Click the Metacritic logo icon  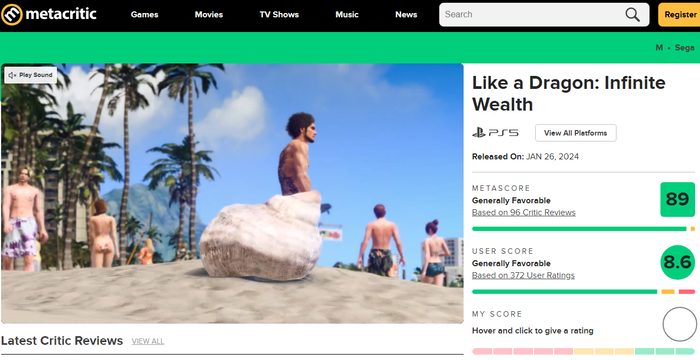pos(12,15)
